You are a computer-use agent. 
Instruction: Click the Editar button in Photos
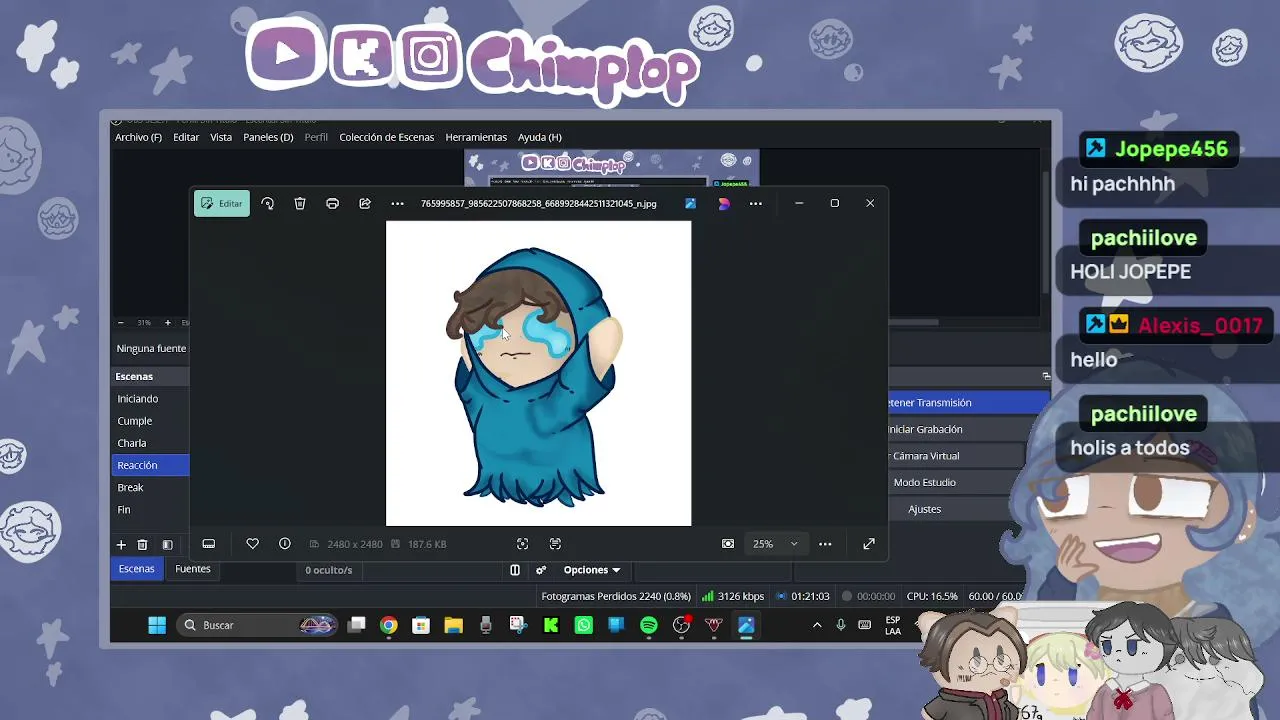click(x=221, y=203)
